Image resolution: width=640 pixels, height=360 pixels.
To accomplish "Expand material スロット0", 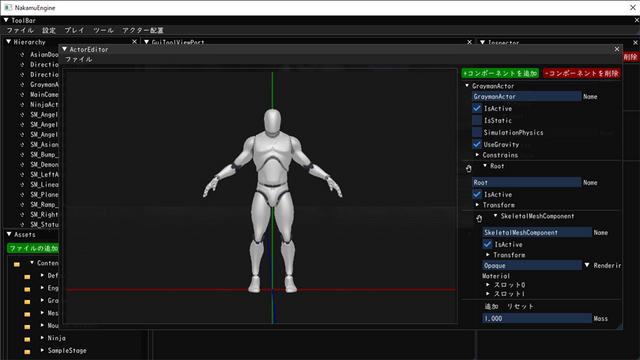I will pos(488,284).
